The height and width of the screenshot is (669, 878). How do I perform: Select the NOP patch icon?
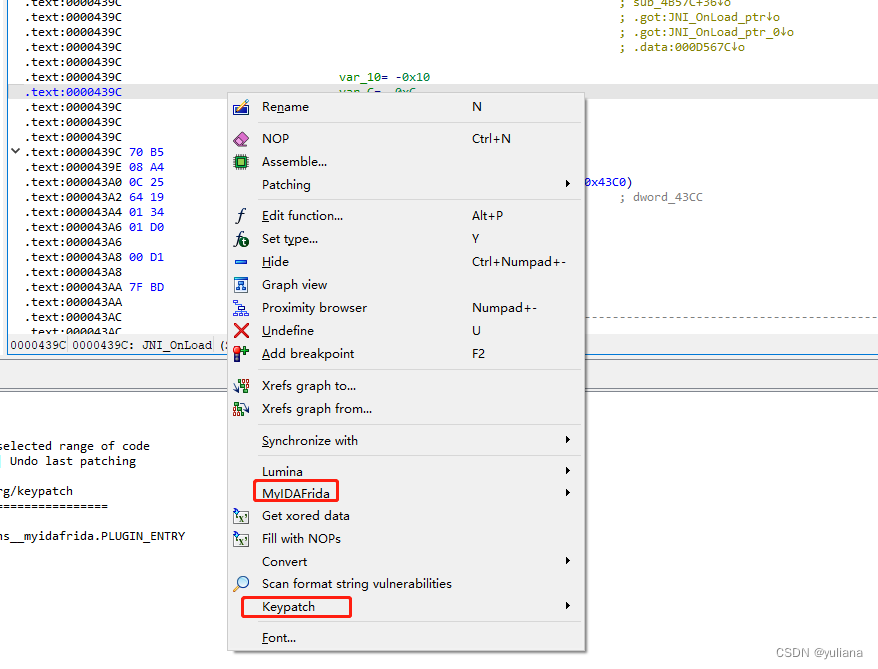pyautogui.click(x=240, y=138)
